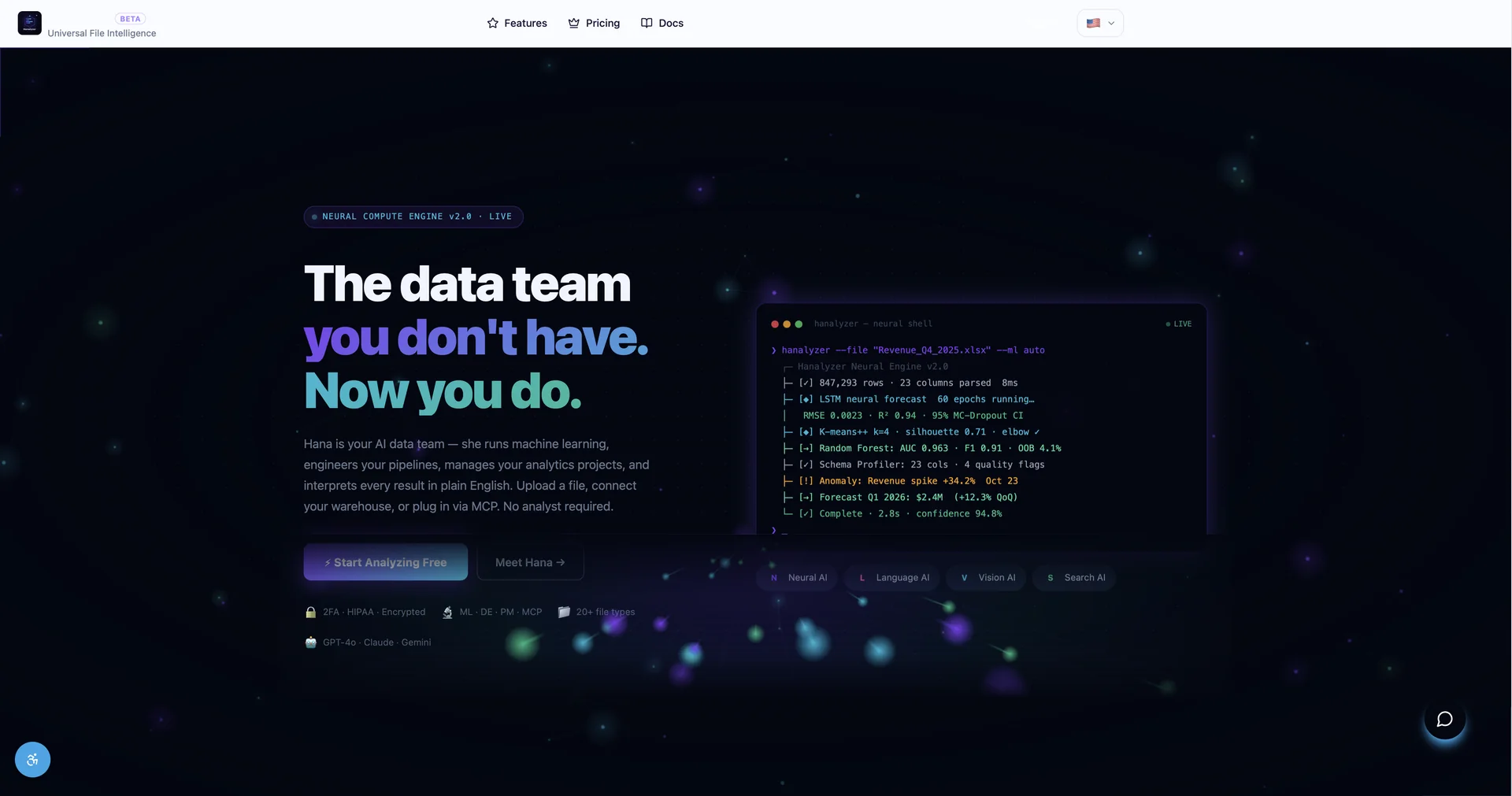Click the book icon beside Docs
This screenshot has height=796, width=1512.
click(x=647, y=23)
